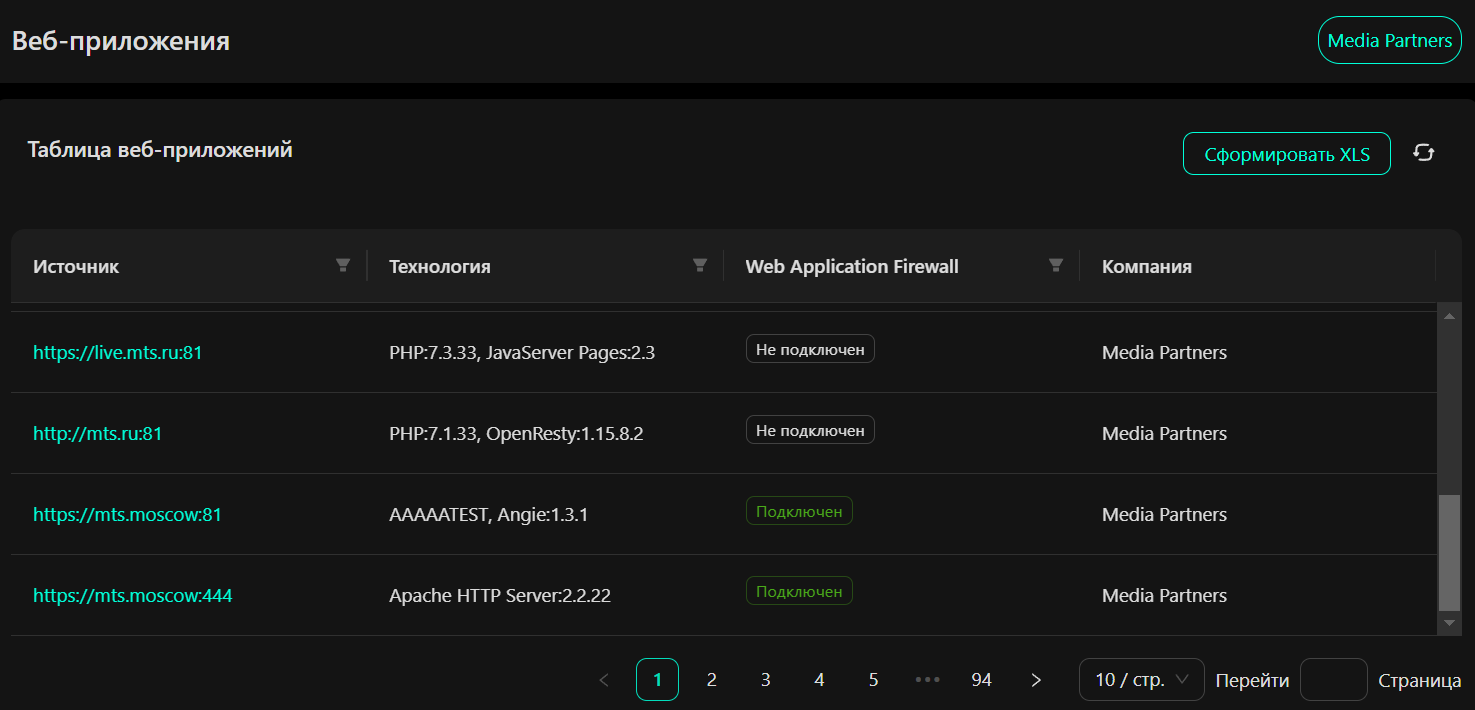Image resolution: width=1475 pixels, height=710 pixels.
Task: Open https://mts.moscow:444 source link
Action: 133,596
